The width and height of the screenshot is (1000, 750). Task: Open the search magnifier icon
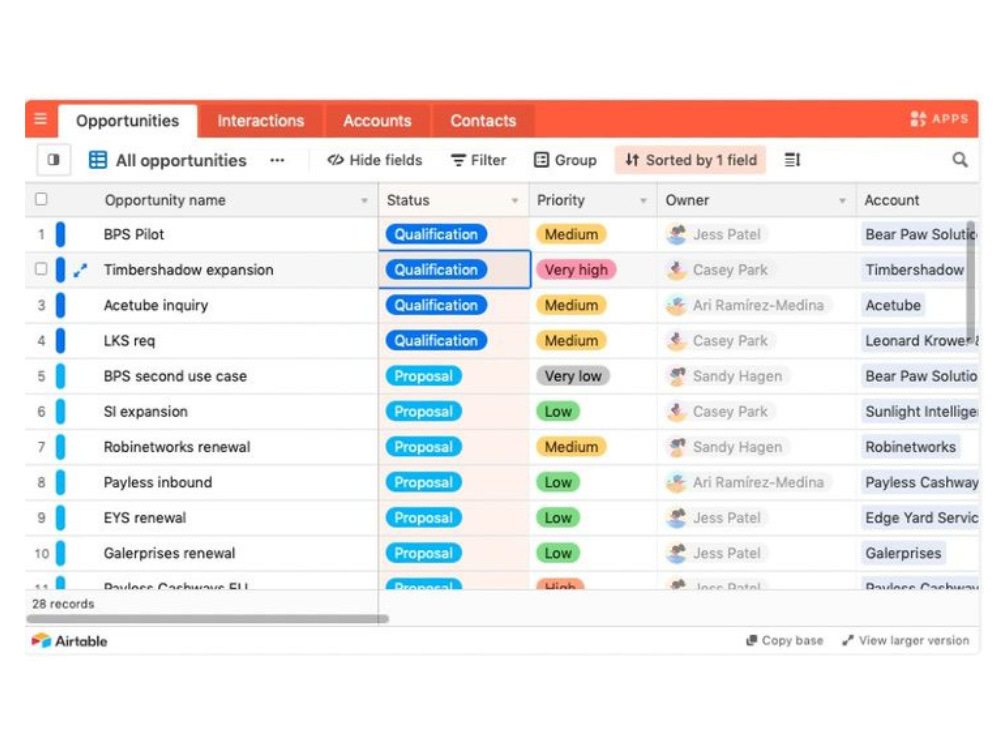click(x=960, y=160)
